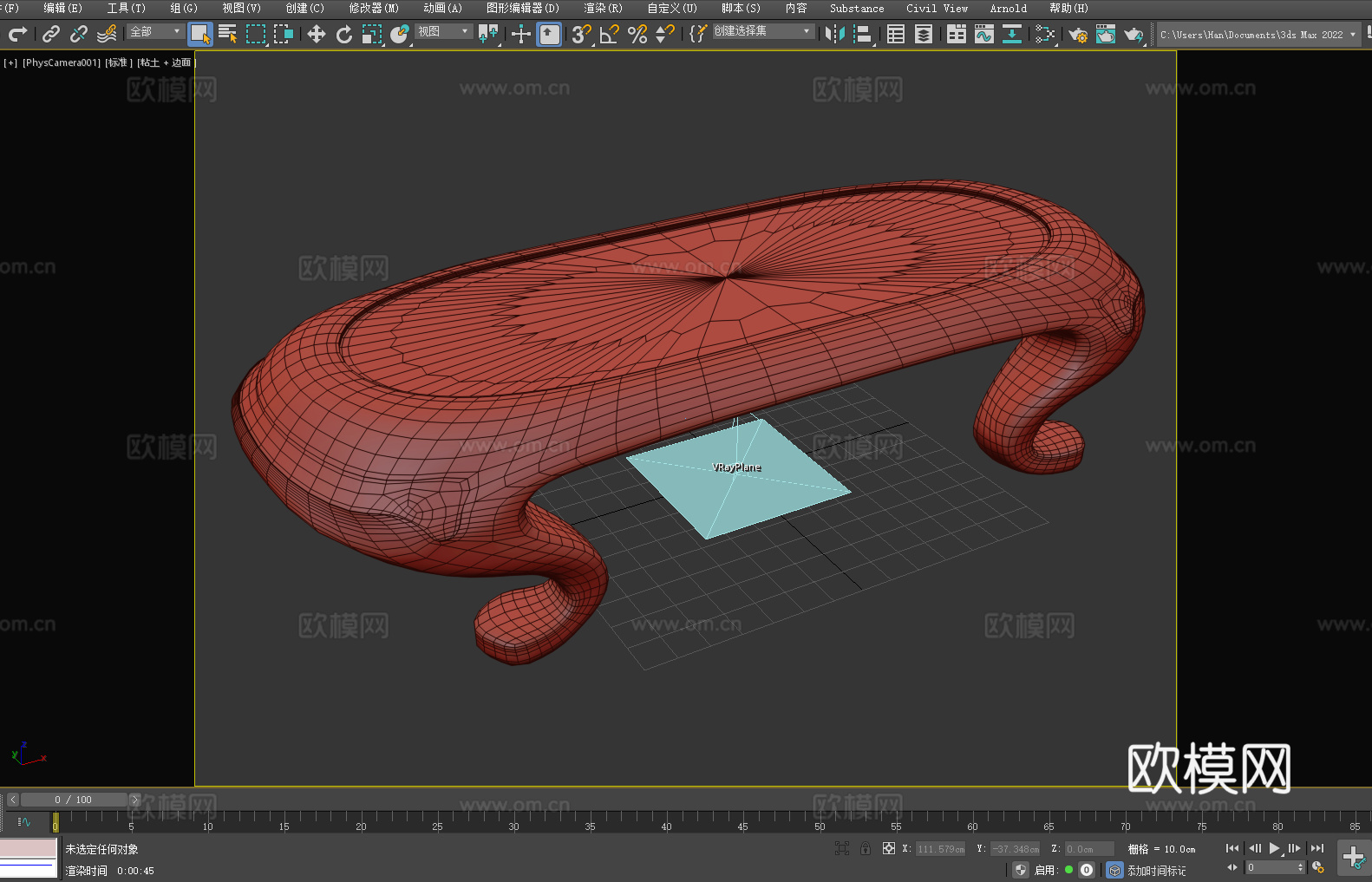Choose the Rectangular Selection Region tool

point(256,34)
